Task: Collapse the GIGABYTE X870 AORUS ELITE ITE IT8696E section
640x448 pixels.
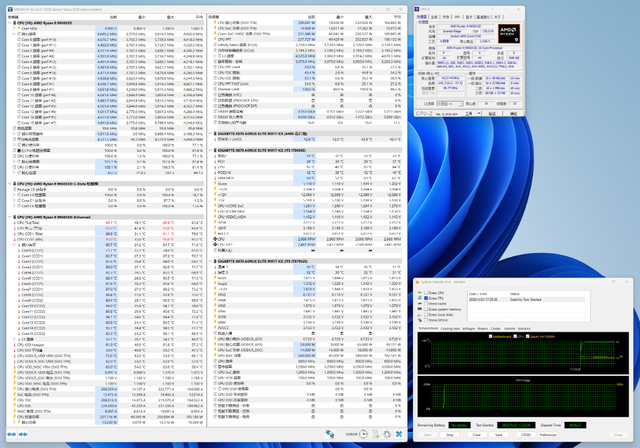Action: [211, 150]
